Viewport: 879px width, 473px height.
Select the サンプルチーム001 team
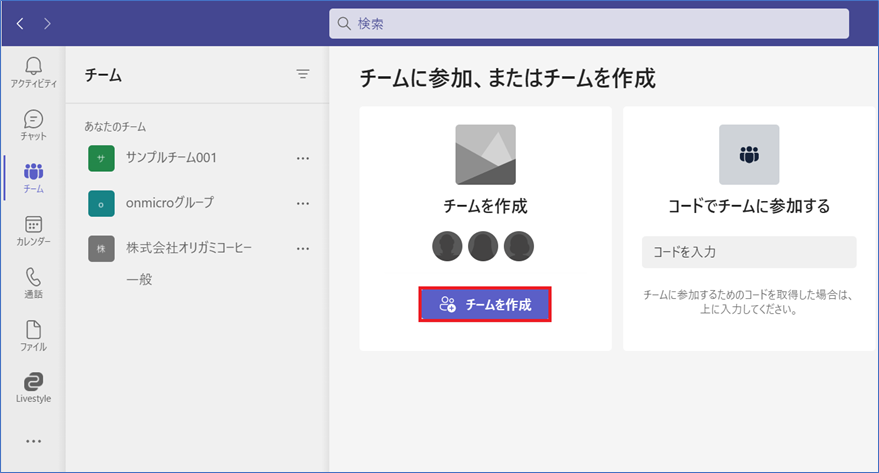(171, 158)
